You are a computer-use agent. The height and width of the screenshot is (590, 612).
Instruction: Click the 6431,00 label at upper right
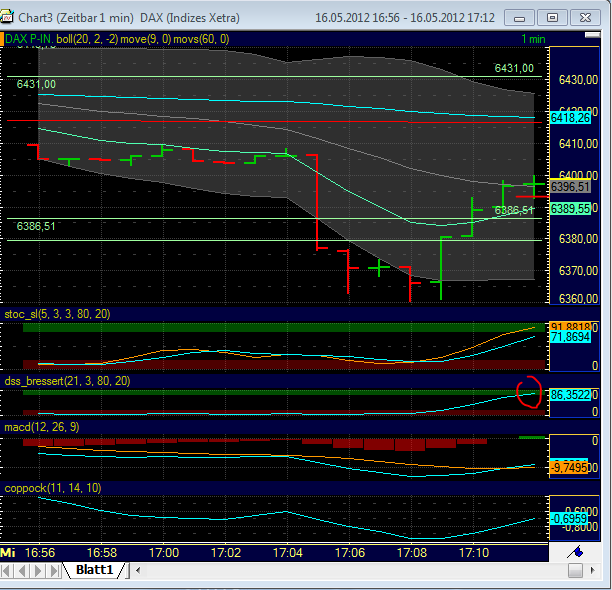click(x=514, y=68)
